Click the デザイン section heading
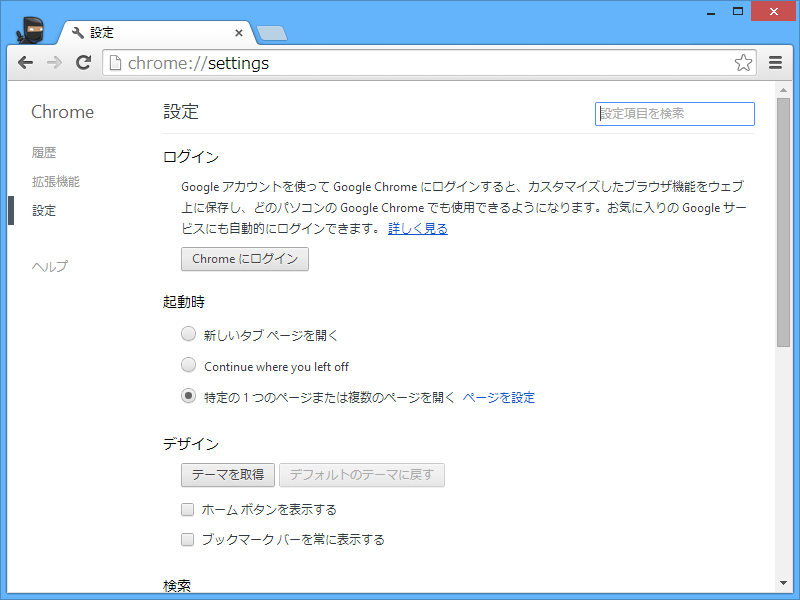The width and height of the screenshot is (800, 600). (191, 444)
